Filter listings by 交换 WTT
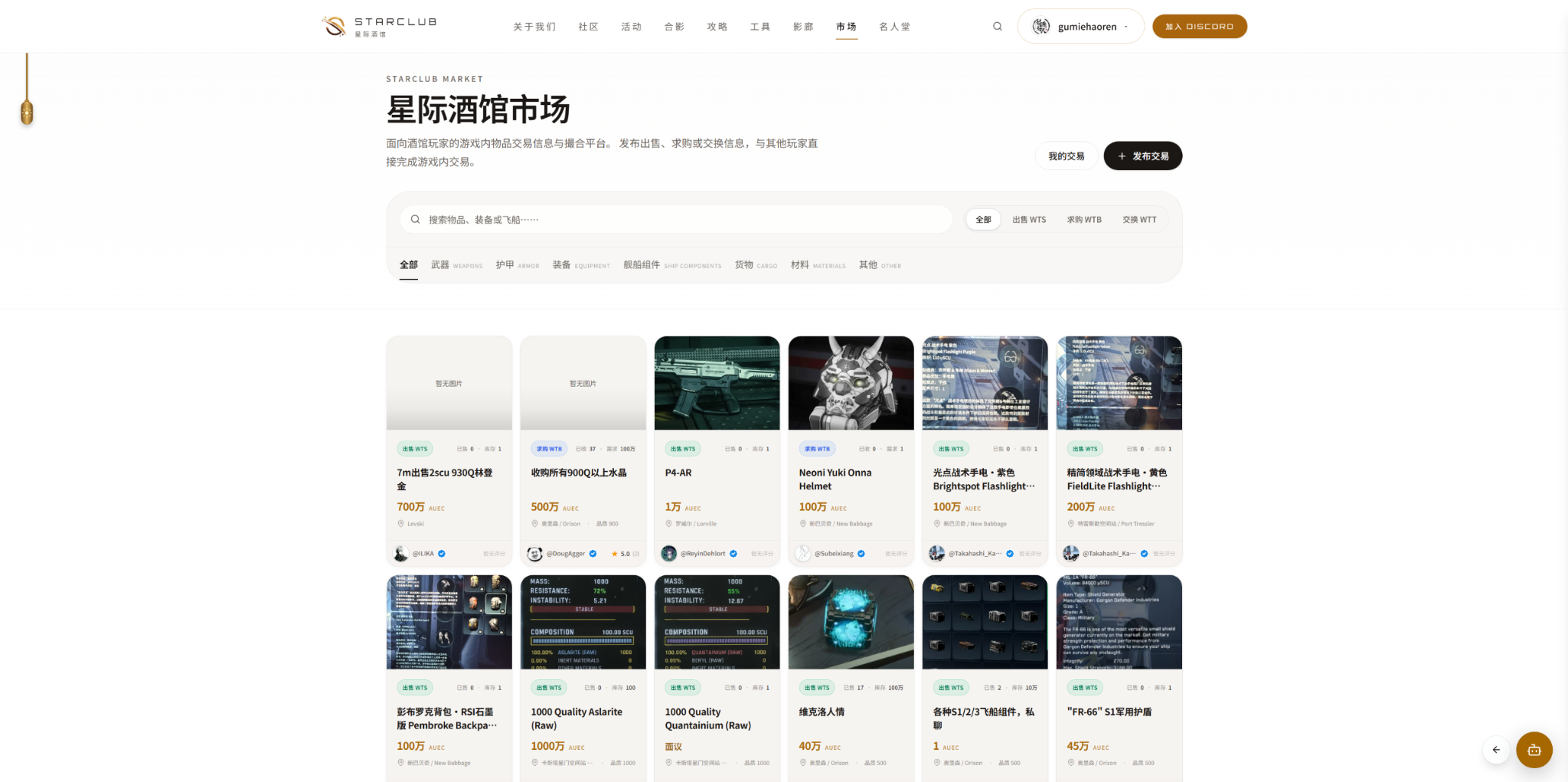Image resolution: width=1568 pixels, height=782 pixels. pos(1139,220)
